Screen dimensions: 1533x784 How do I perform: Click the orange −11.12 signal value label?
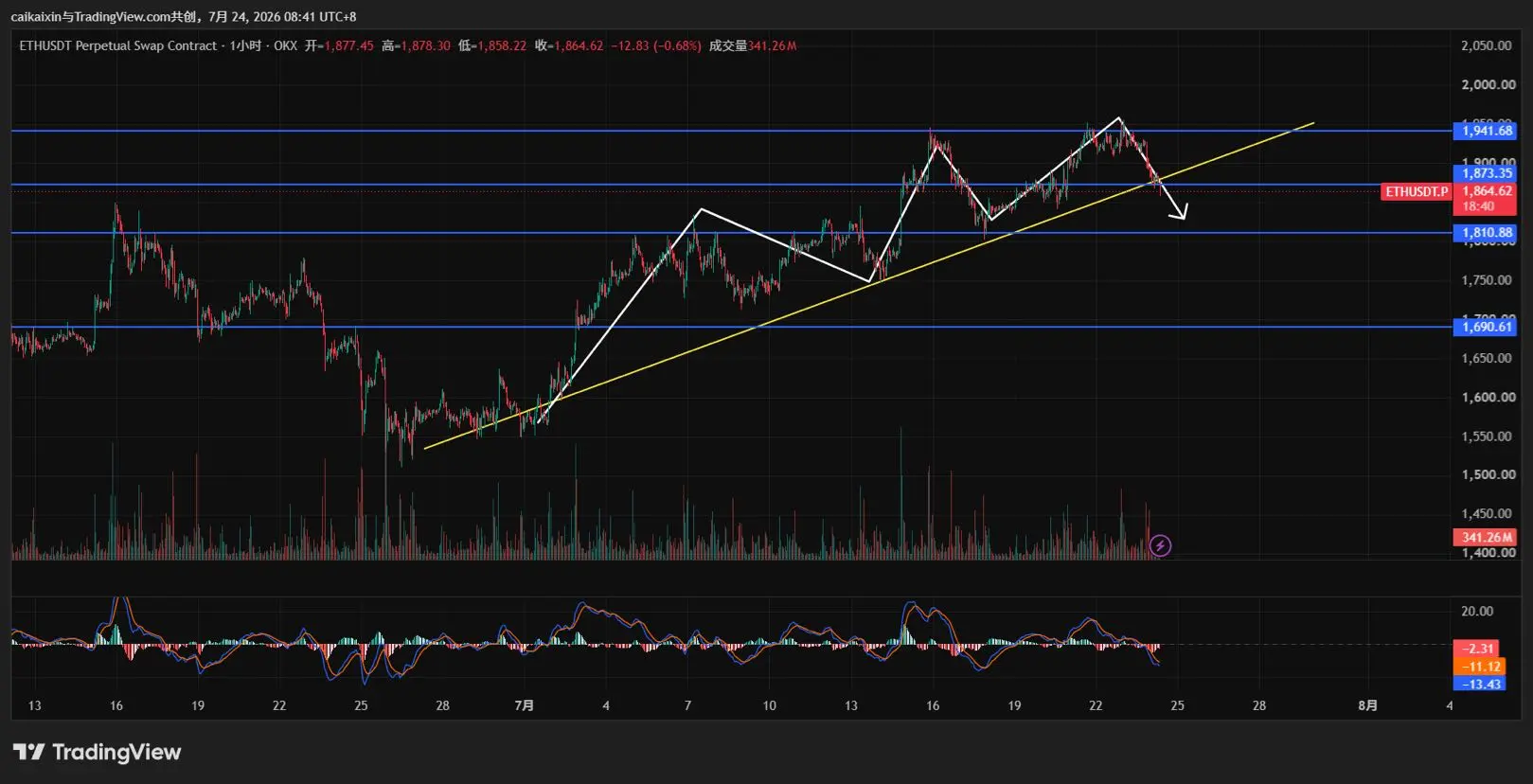tap(1479, 667)
